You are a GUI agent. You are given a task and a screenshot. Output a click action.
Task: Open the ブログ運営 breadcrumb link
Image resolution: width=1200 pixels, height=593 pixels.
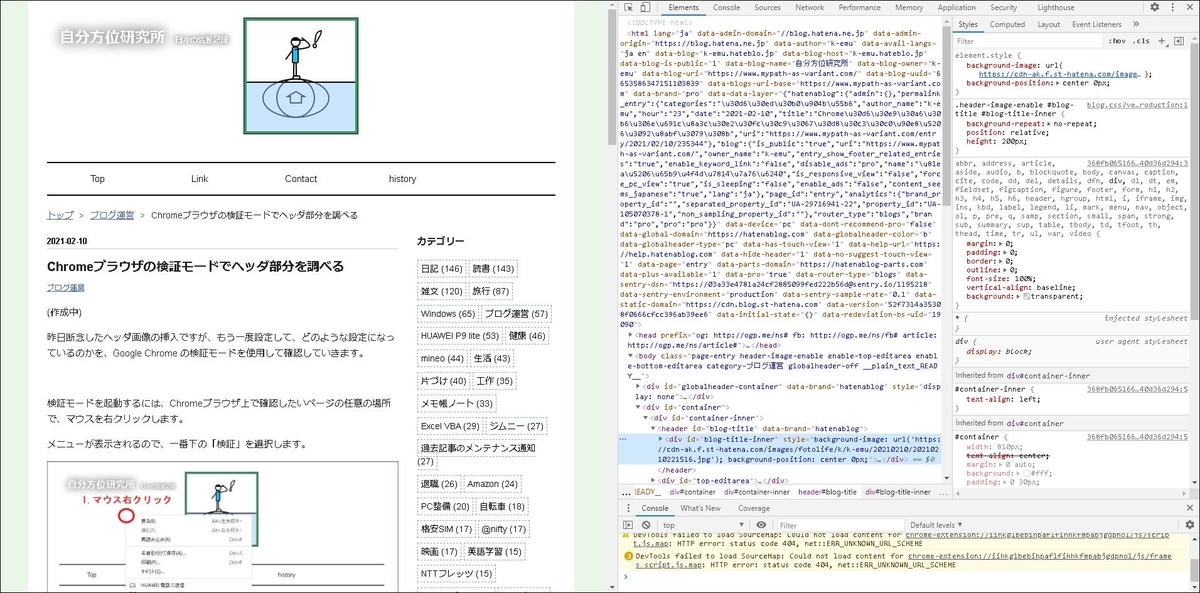[x=112, y=215]
